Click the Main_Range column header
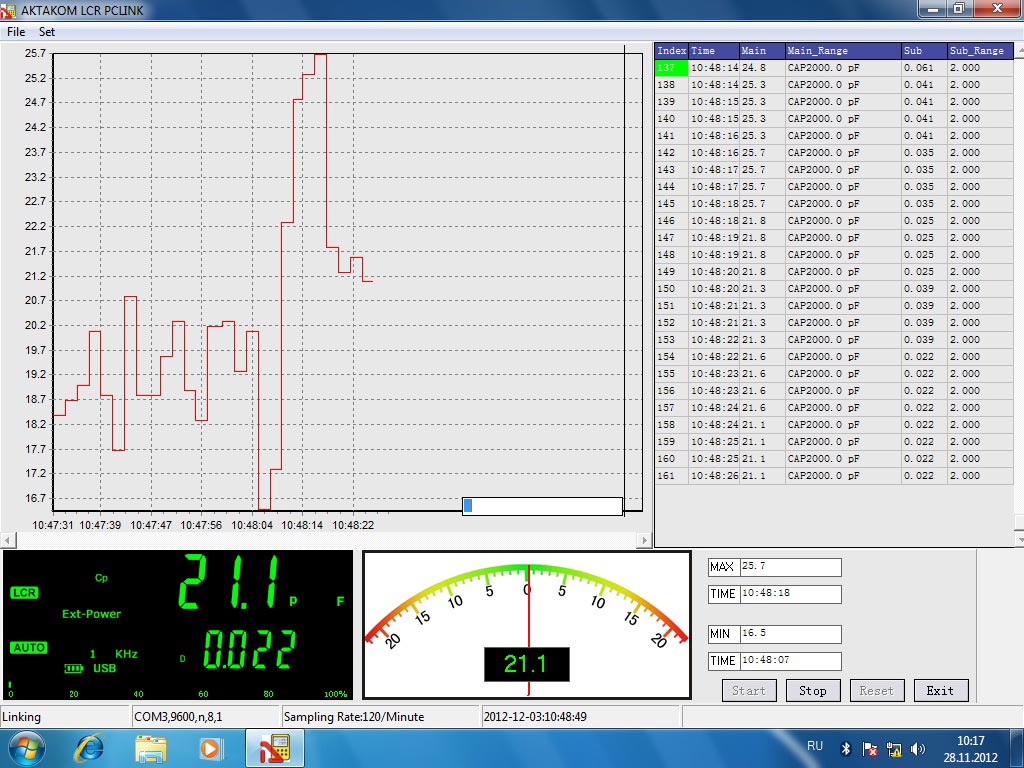 click(843, 51)
